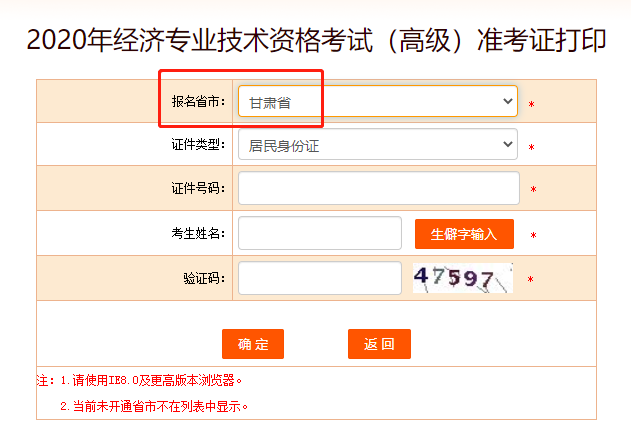Click the note about IE8.0 browser
631x447 pixels.
(150, 380)
